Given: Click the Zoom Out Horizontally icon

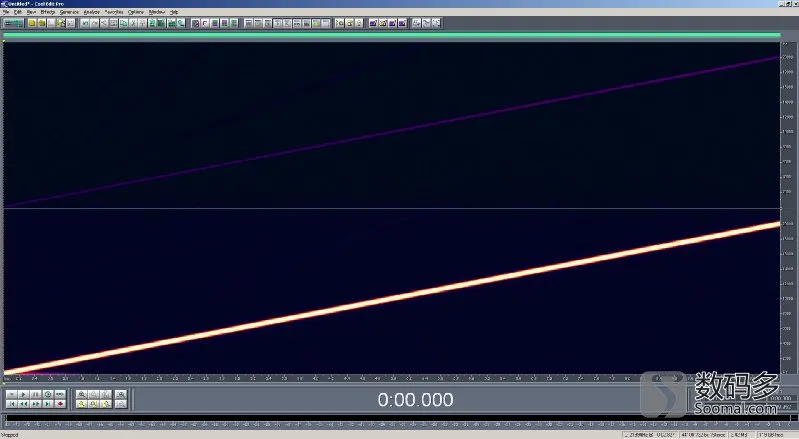Looking at the screenshot, I should coord(94,394).
